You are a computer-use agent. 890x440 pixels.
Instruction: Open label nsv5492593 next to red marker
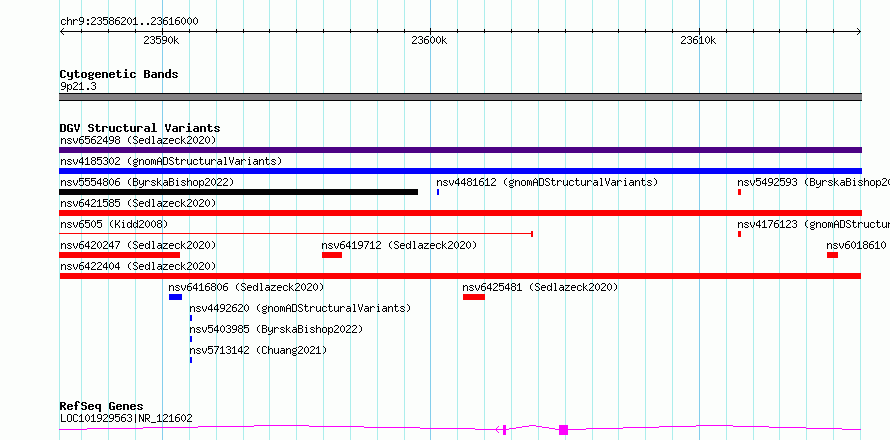(813, 182)
